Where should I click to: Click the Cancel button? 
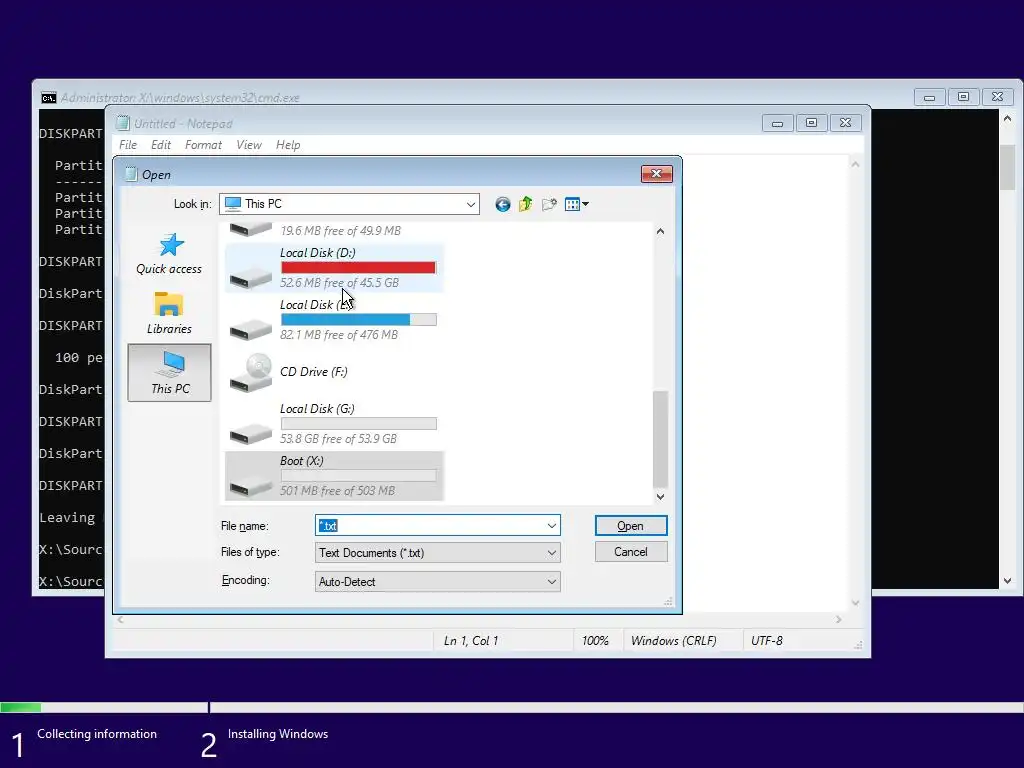pyautogui.click(x=631, y=552)
